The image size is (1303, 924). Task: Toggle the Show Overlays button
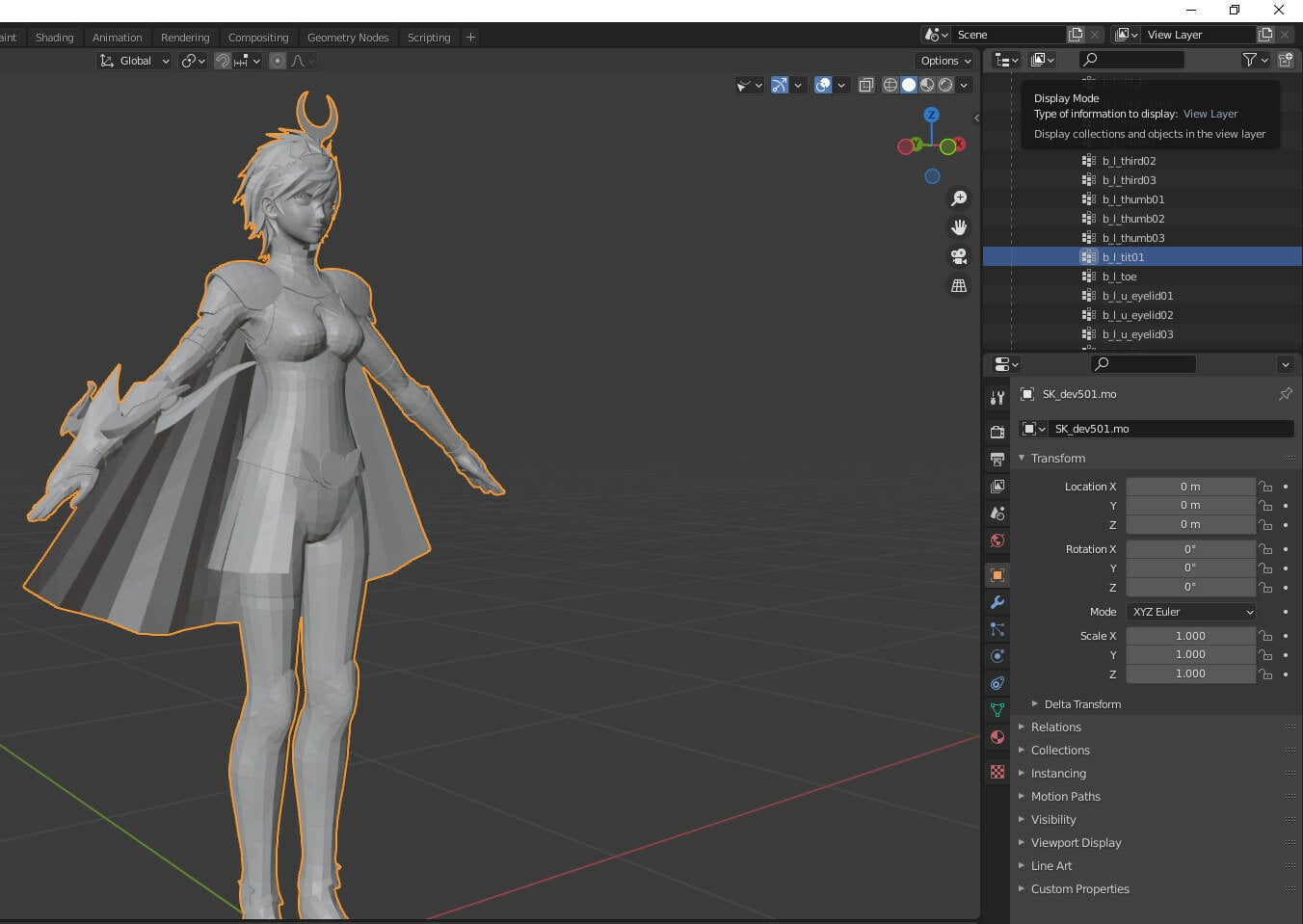click(823, 85)
